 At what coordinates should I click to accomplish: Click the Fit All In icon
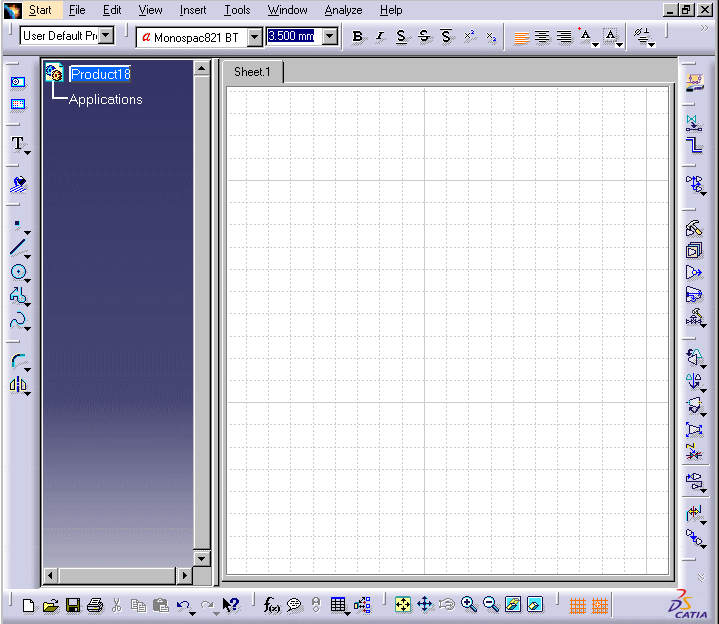coord(402,605)
